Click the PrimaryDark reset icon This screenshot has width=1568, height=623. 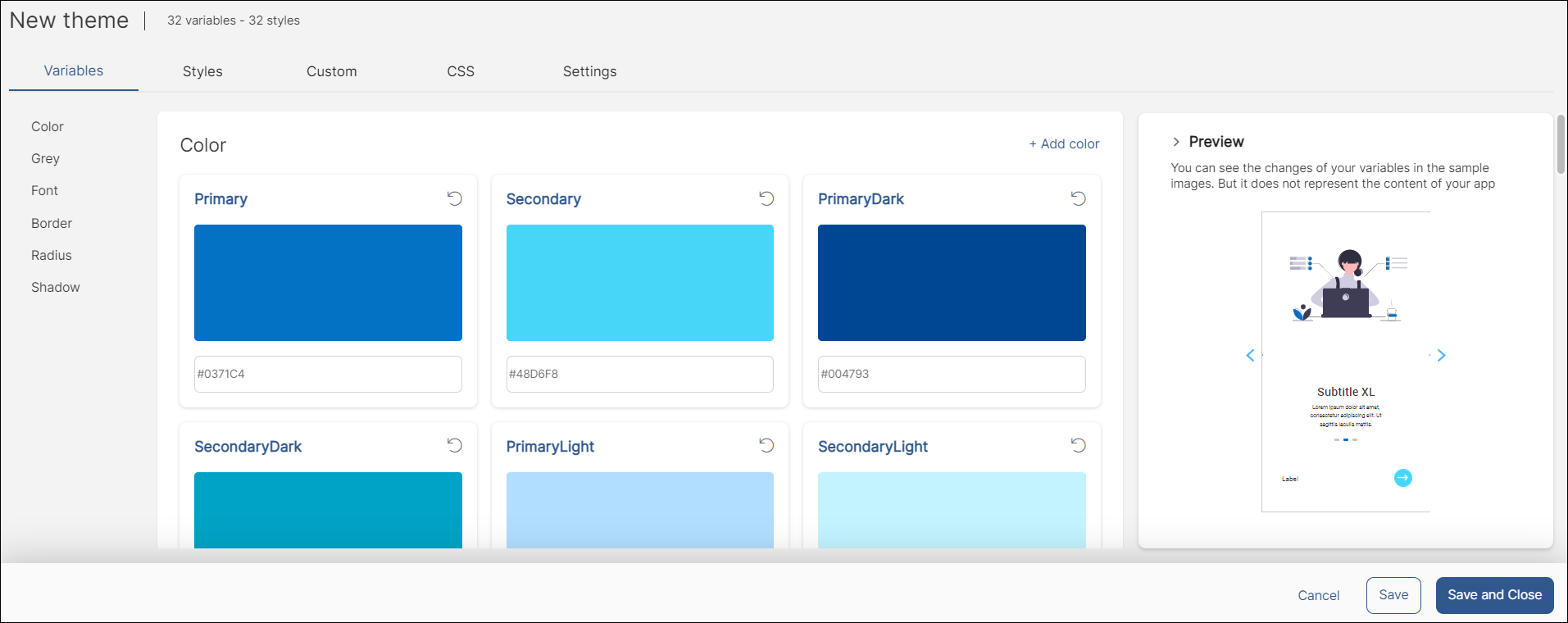tap(1078, 198)
